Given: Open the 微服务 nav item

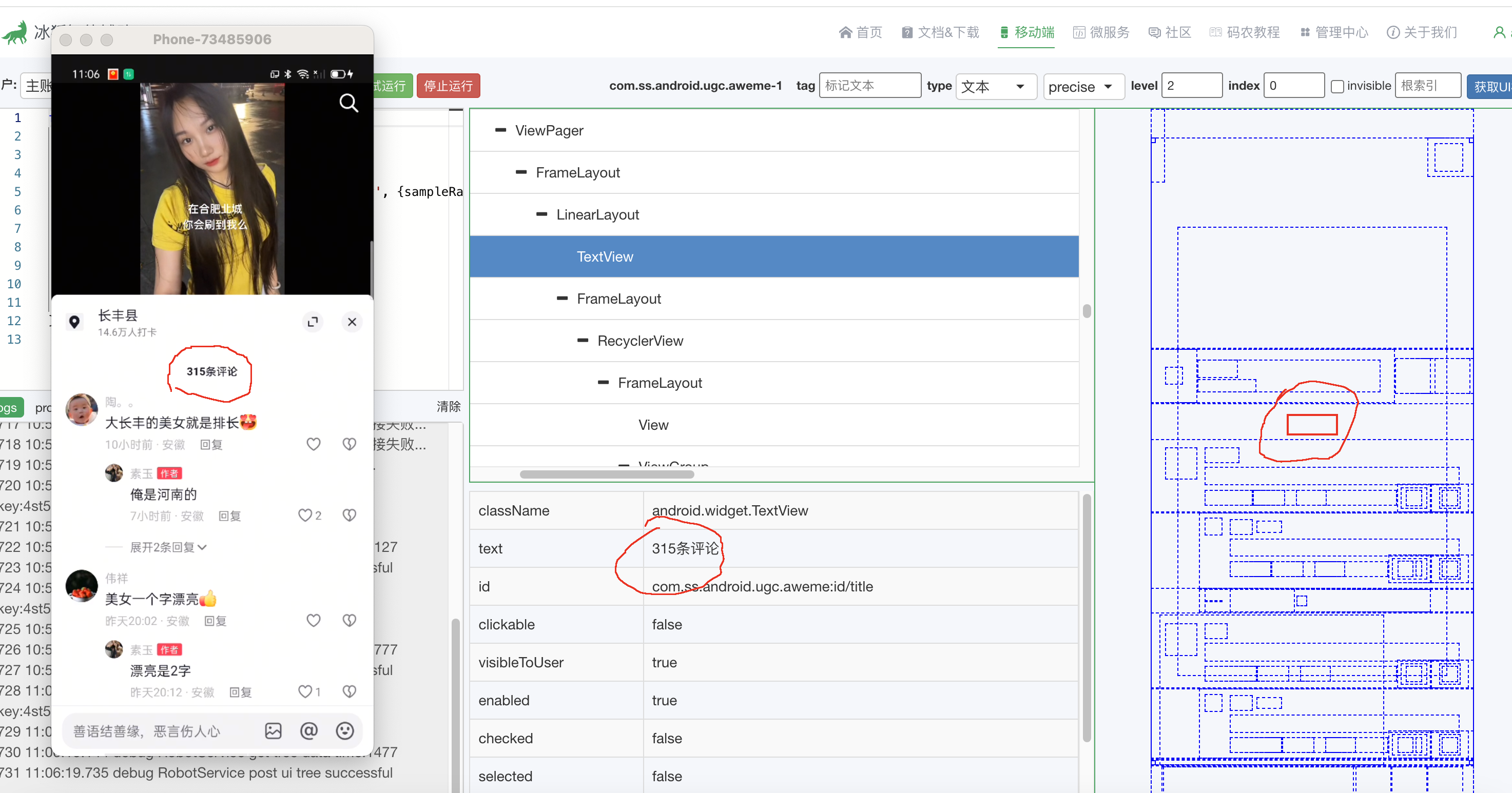Looking at the screenshot, I should tap(1101, 32).
